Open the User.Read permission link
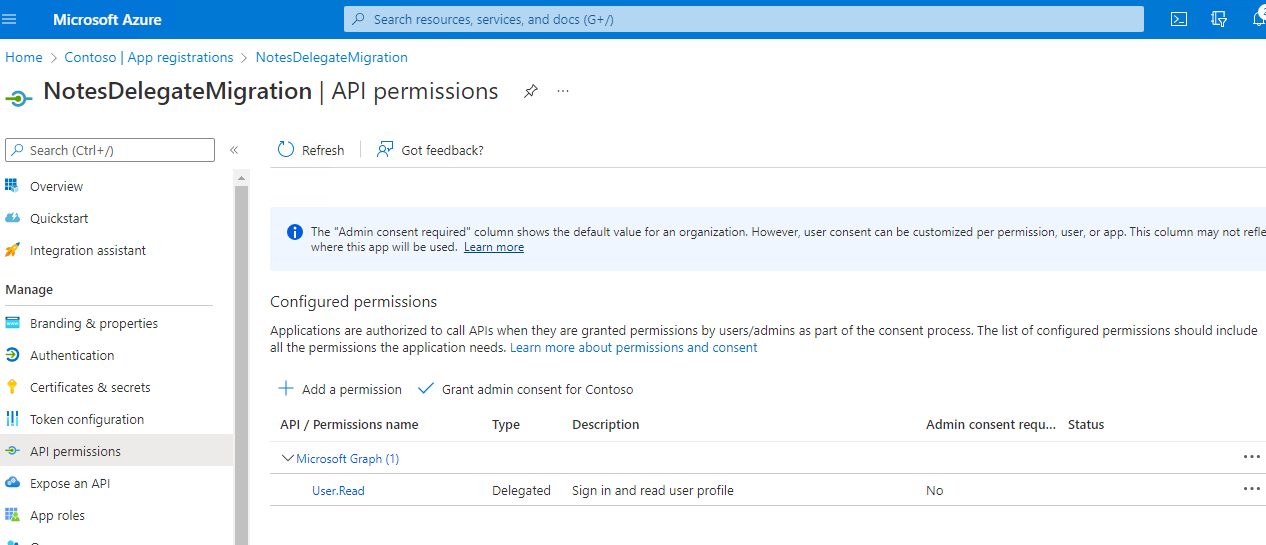 click(338, 490)
